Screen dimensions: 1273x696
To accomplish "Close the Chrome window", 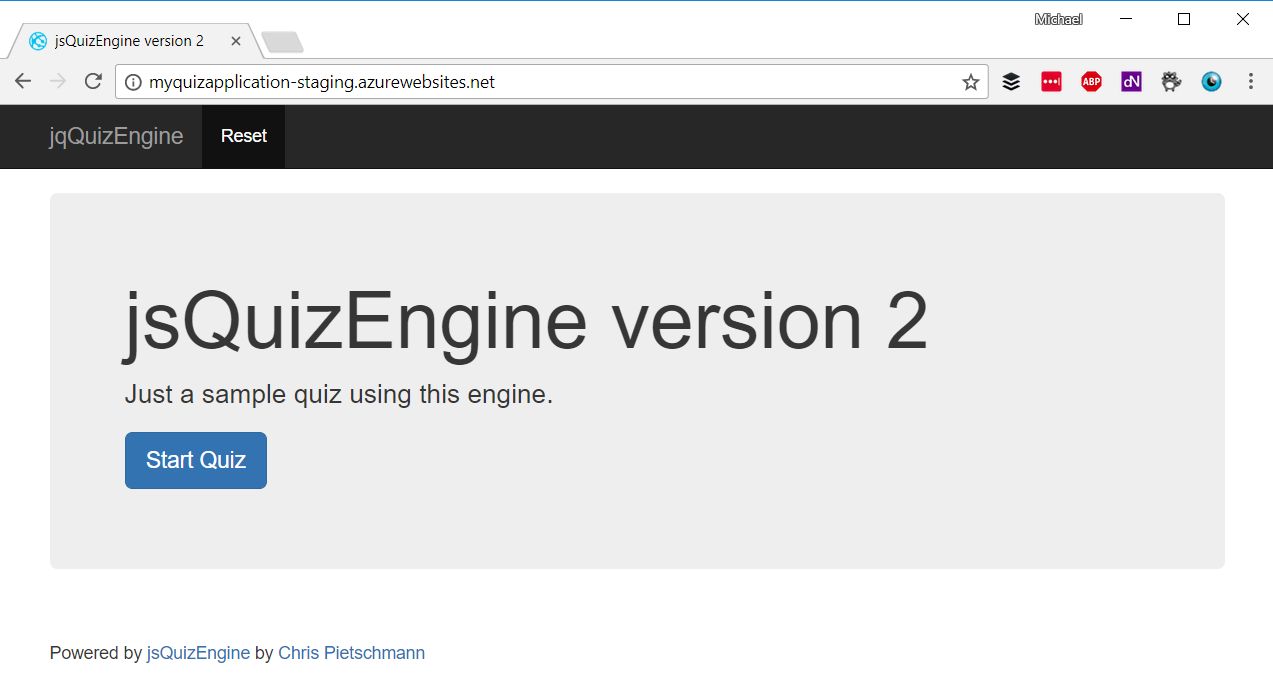I will tap(1242, 19).
